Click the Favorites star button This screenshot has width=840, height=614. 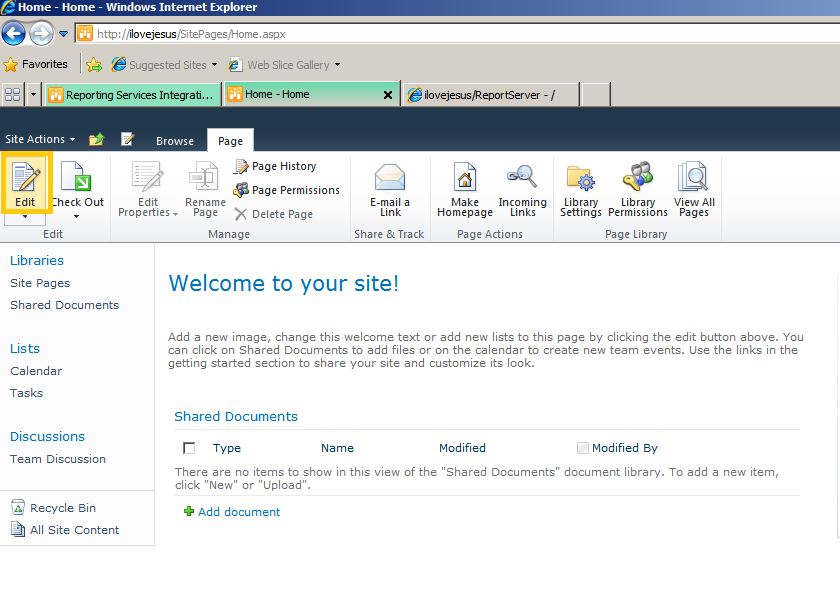(x=36, y=64)
